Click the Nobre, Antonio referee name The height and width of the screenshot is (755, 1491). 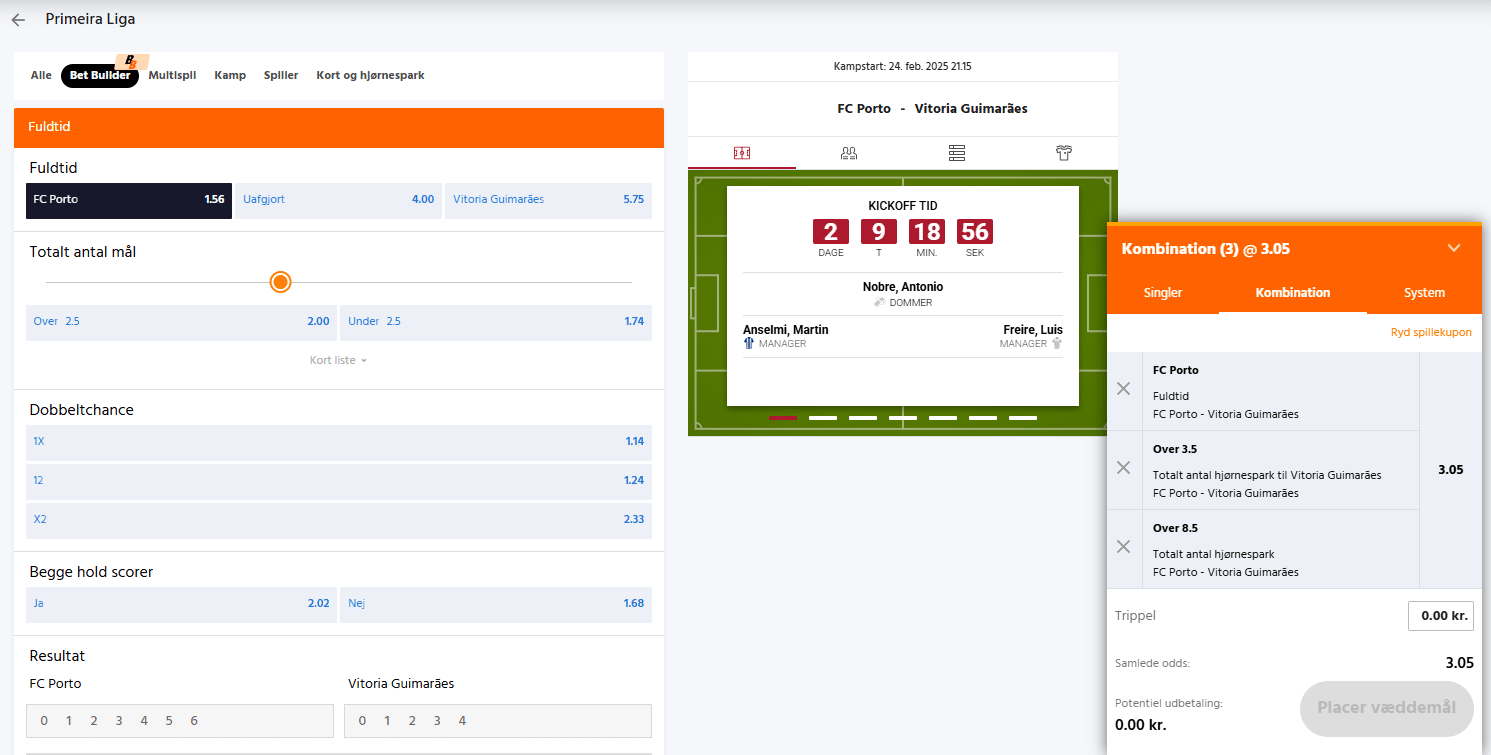pyautogui.click(x=903, y=287)
